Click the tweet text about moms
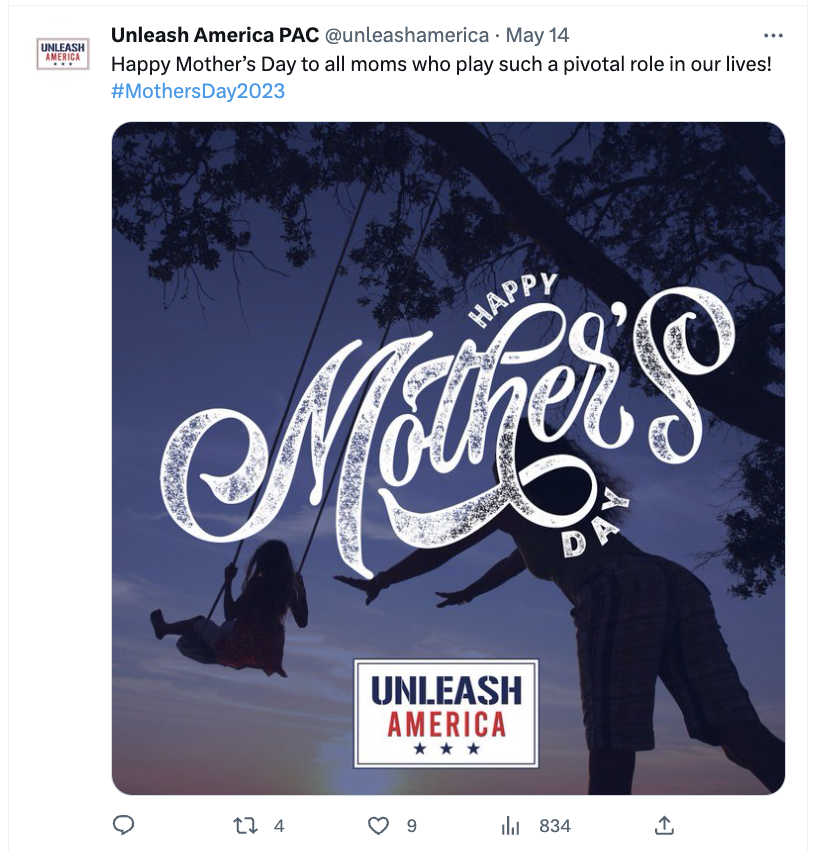The width and height of the screenshot is (814, 852). 441,64
